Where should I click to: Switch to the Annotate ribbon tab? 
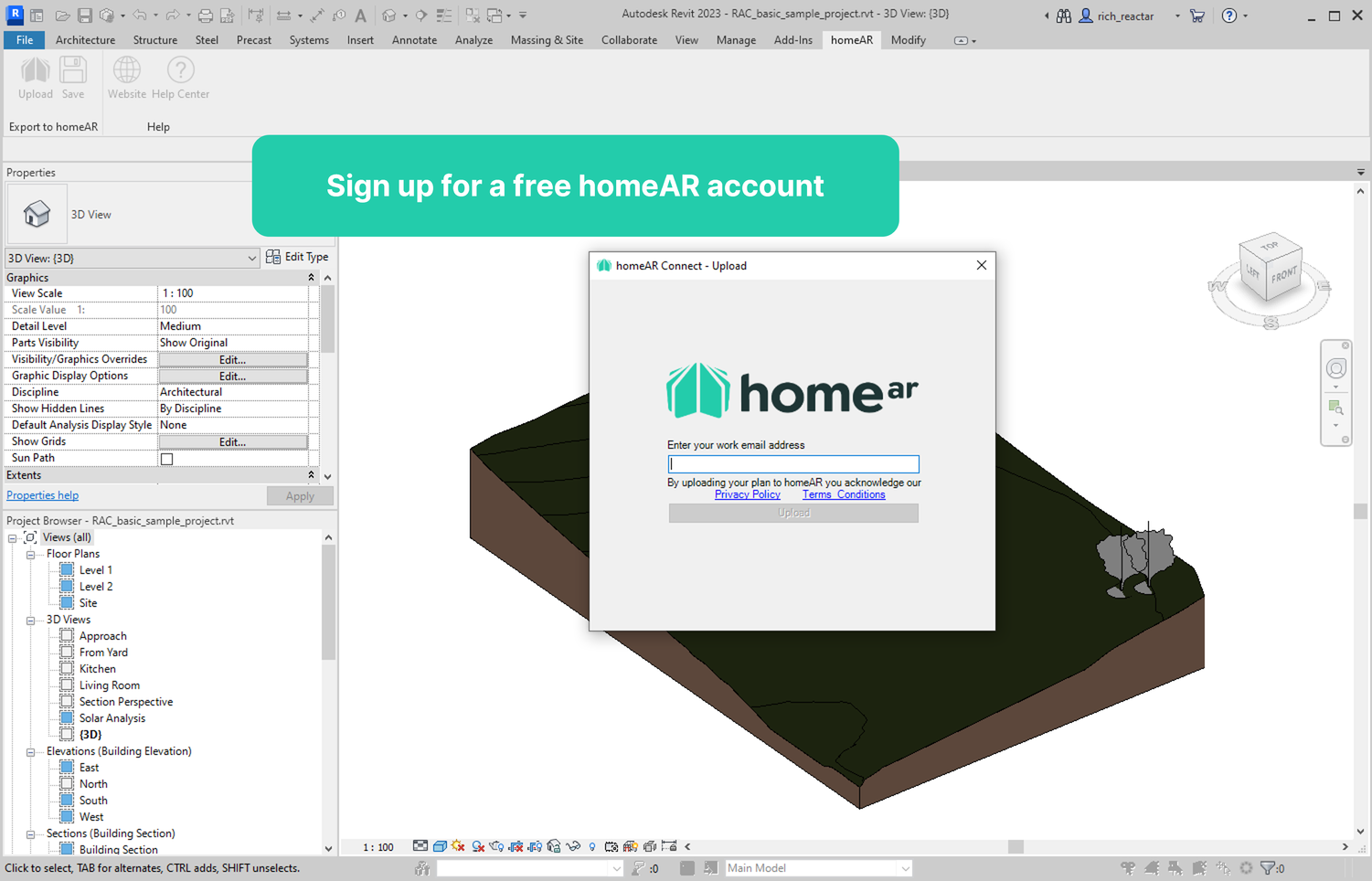414,40
